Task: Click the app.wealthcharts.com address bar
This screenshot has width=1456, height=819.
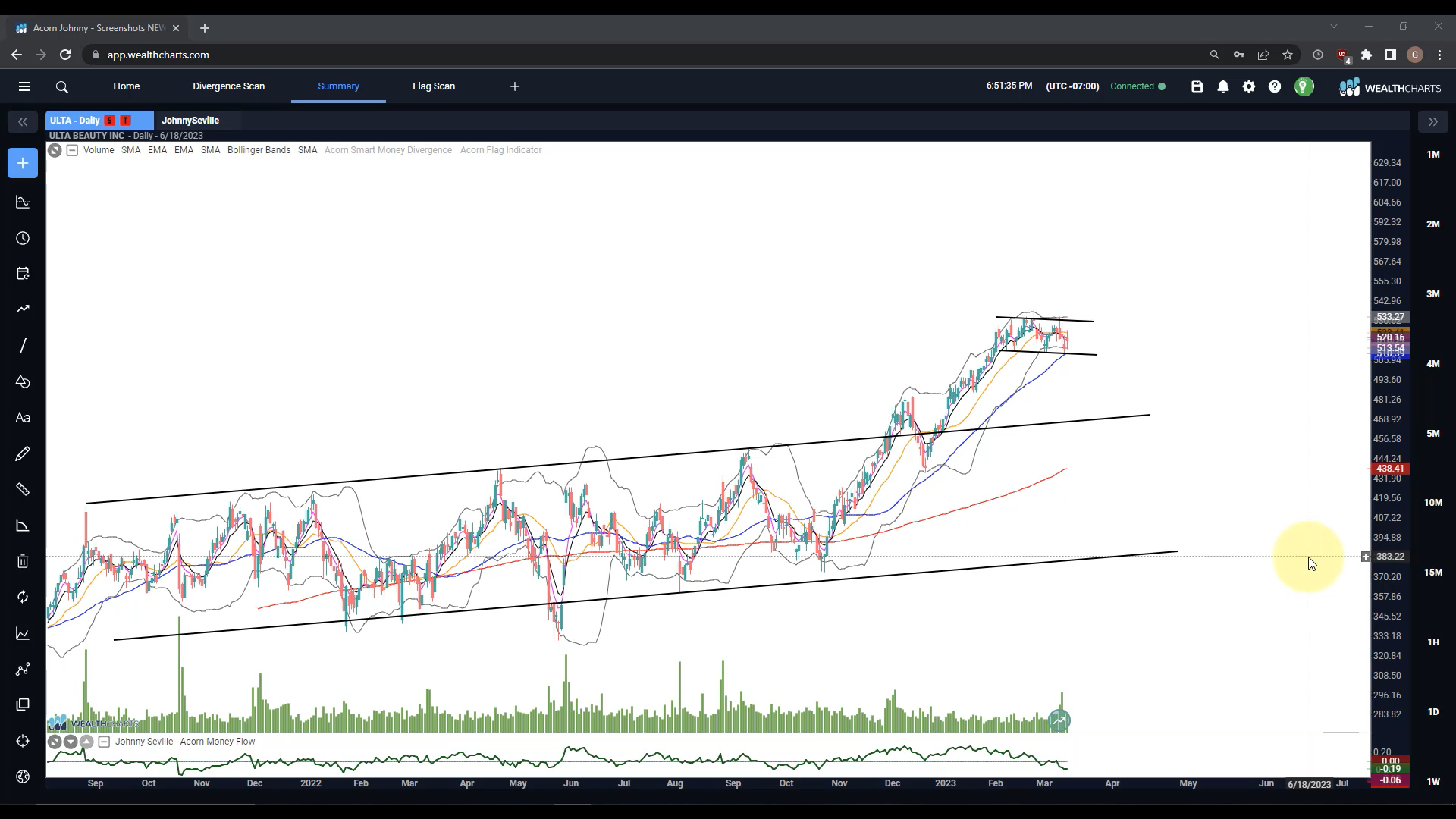Action: (x=645, y=55)
